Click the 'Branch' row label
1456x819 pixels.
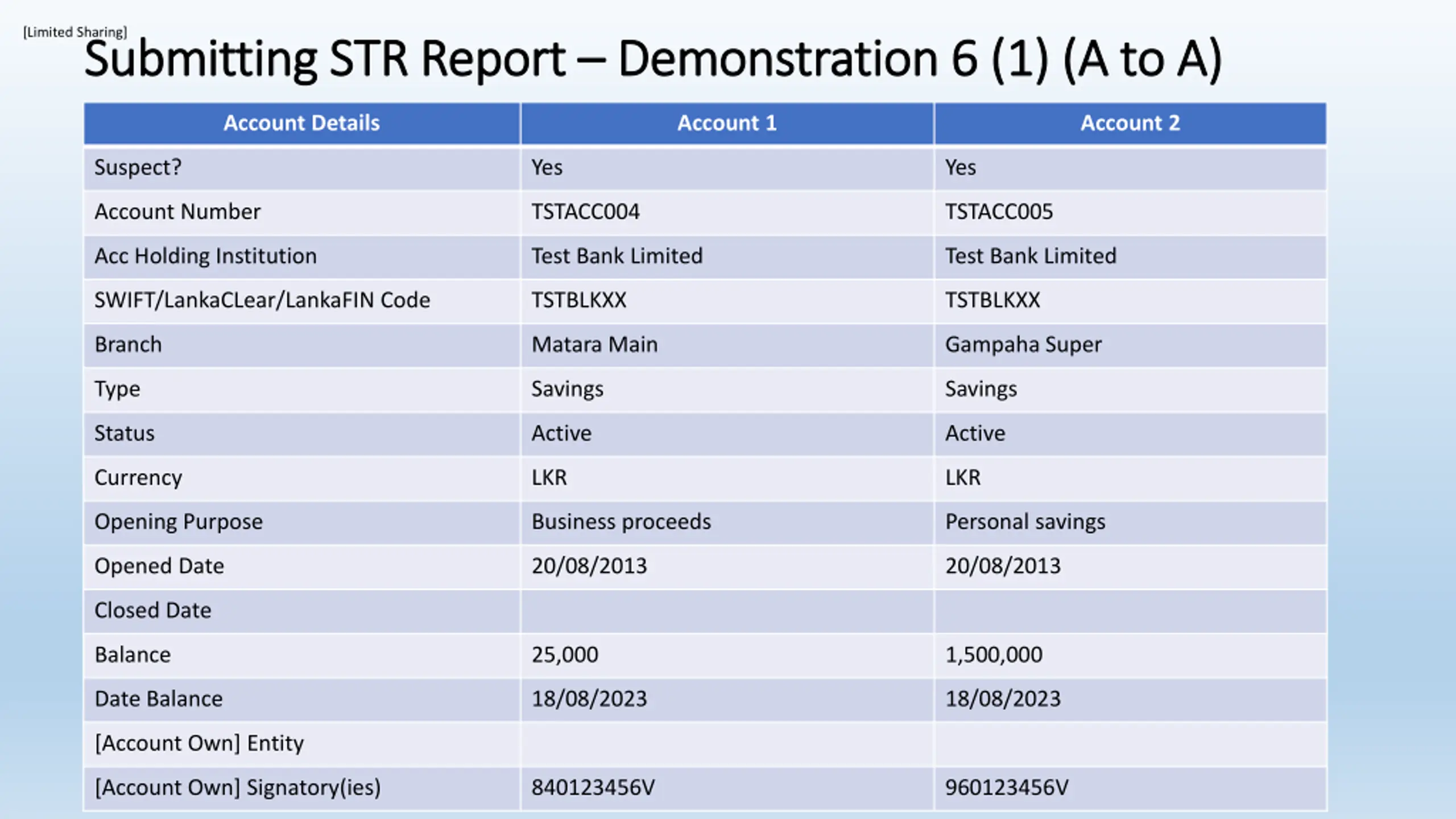(128, 344)
